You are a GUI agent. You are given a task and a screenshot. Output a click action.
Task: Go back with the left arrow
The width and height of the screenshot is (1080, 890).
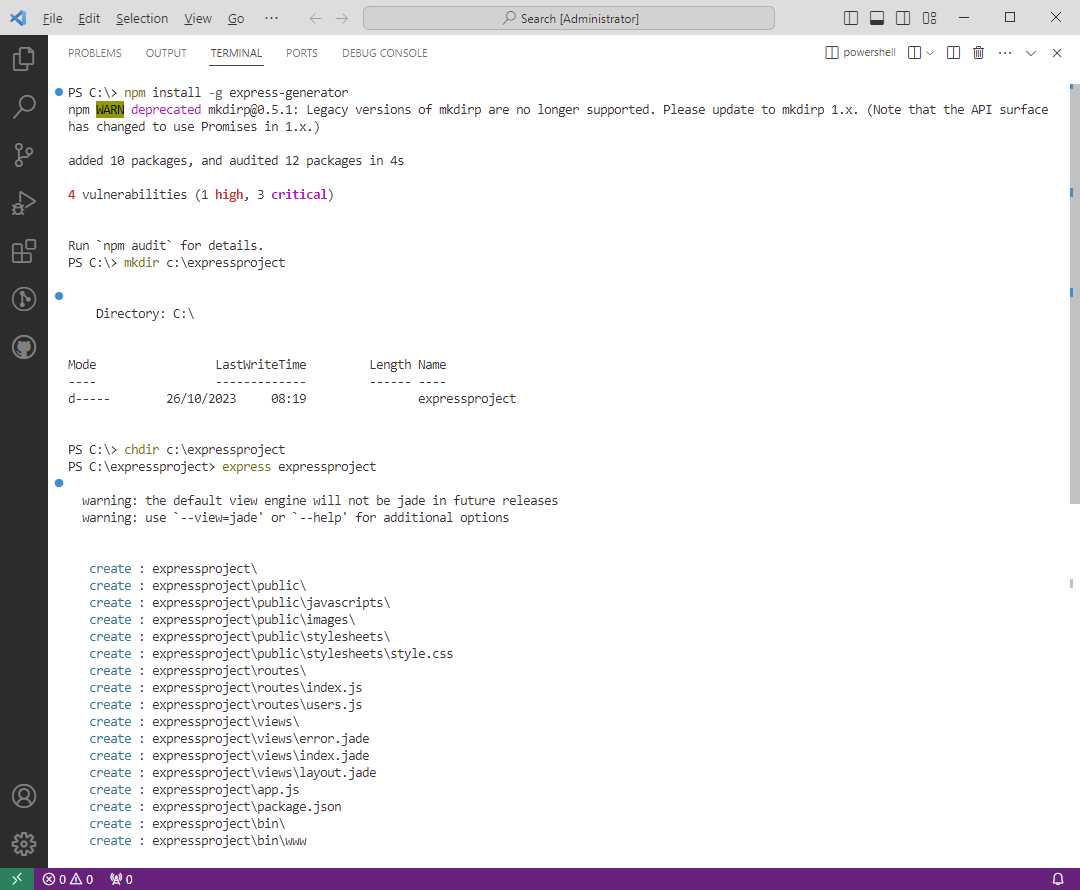click(315, 19)
